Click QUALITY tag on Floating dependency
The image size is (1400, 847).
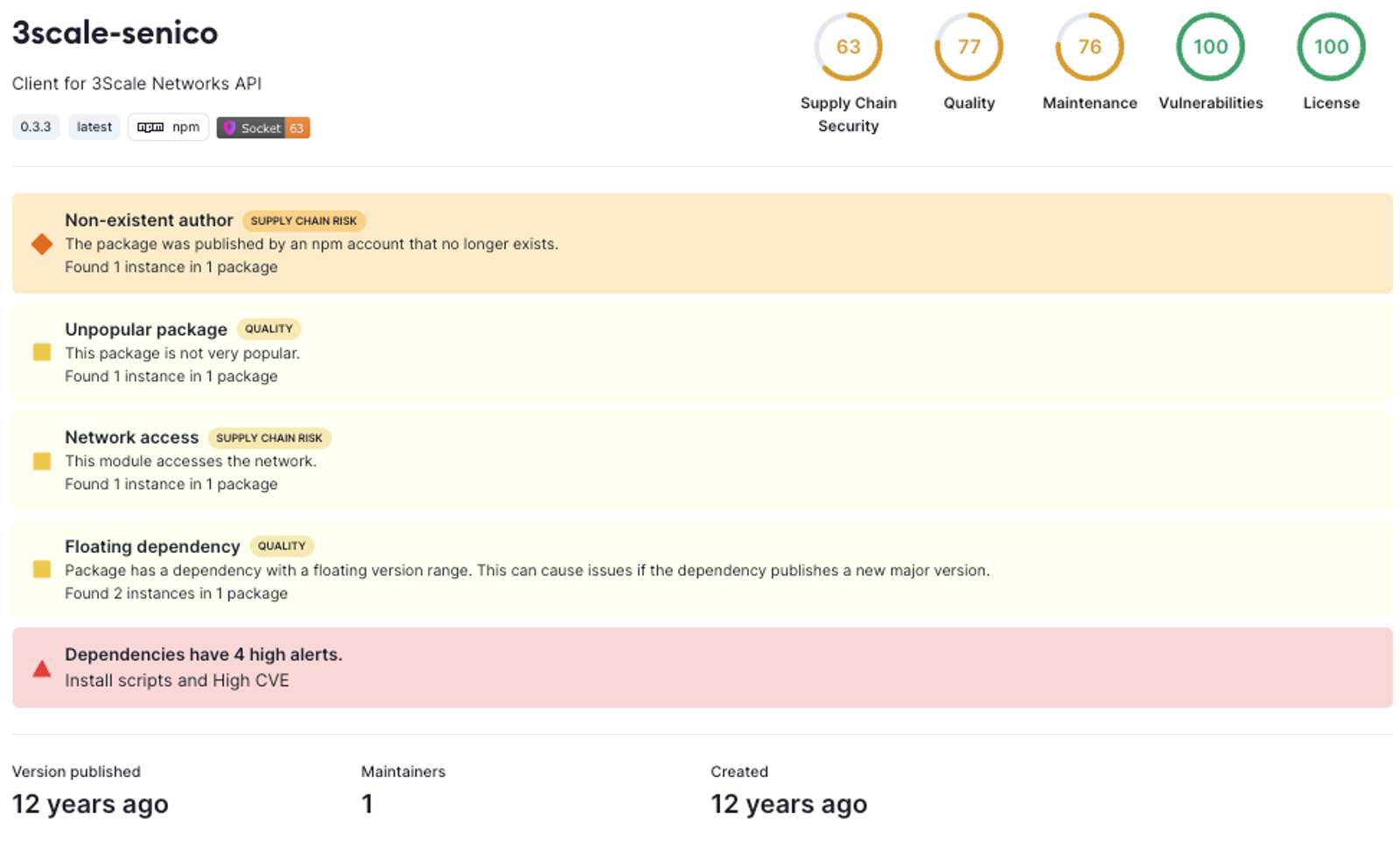pyautogui.click(x=282, y=546)
